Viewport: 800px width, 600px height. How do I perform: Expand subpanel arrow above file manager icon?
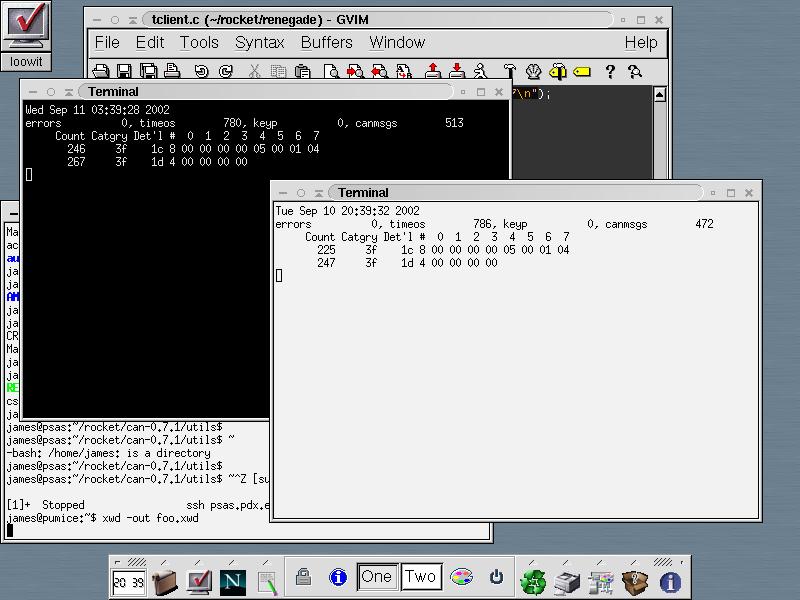point(164,562)
